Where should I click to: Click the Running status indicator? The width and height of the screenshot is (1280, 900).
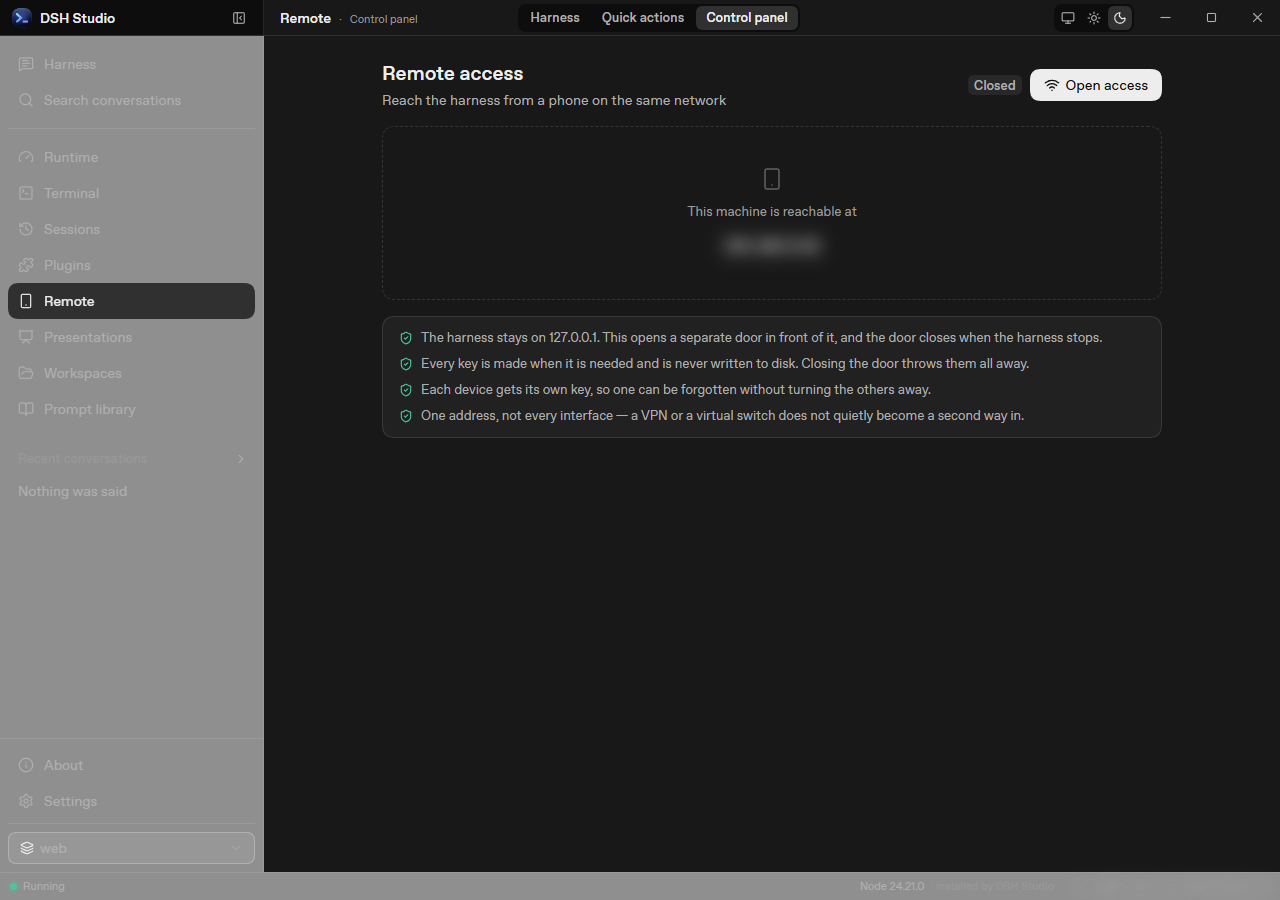pos(37,886)
